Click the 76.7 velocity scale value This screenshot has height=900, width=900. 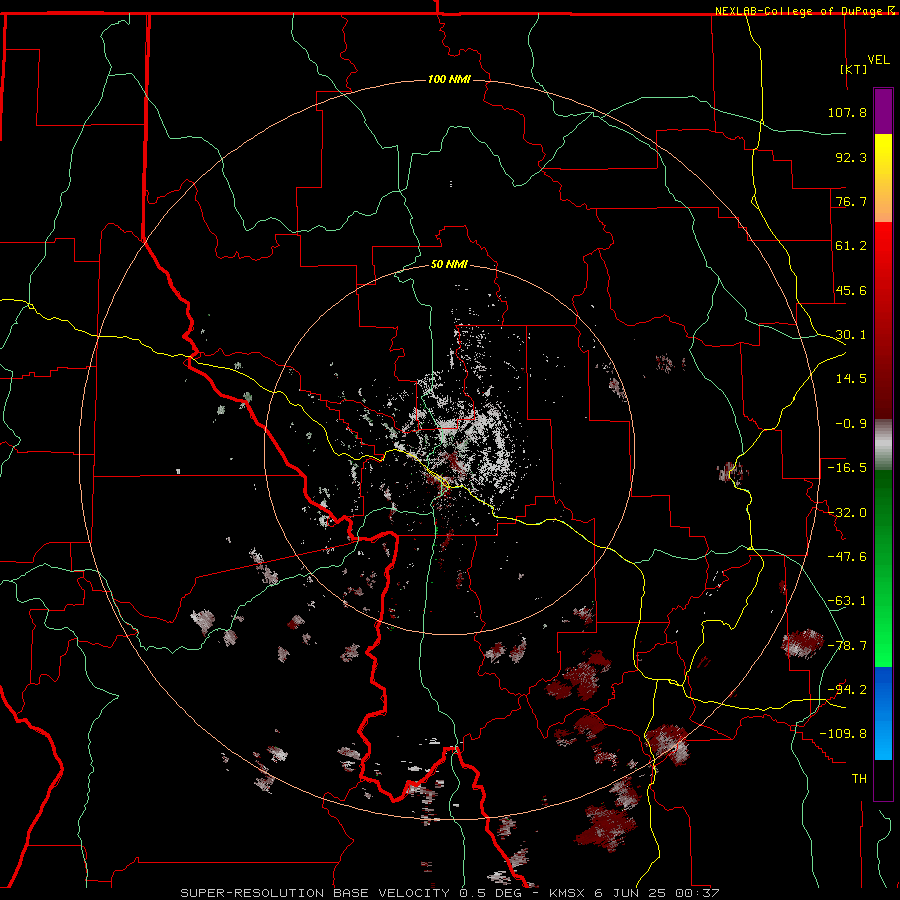click(851, 201)
